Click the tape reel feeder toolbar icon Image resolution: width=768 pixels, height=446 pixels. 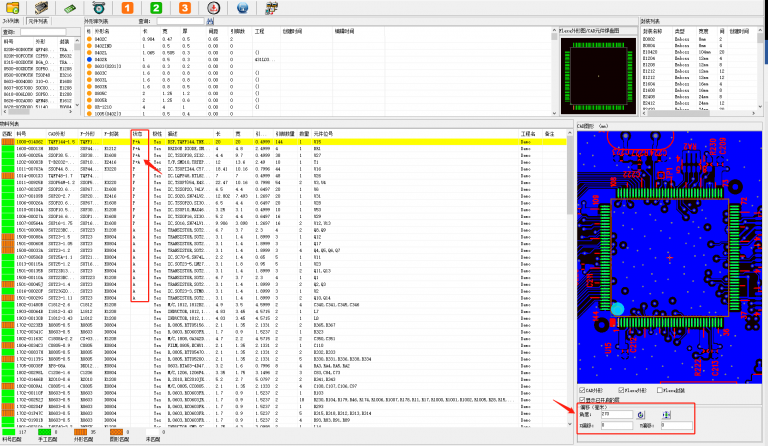coord(98,7)
